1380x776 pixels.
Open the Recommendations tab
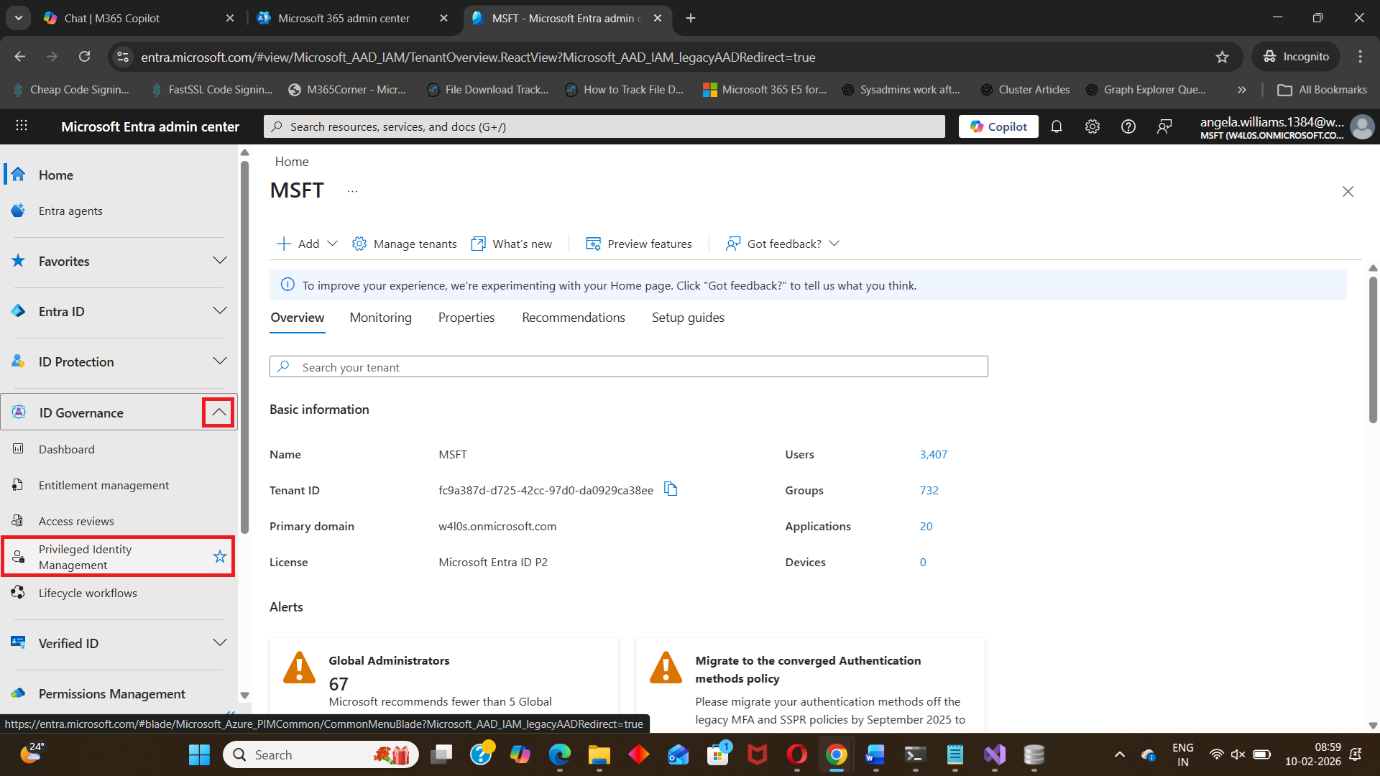coord(573,318)
